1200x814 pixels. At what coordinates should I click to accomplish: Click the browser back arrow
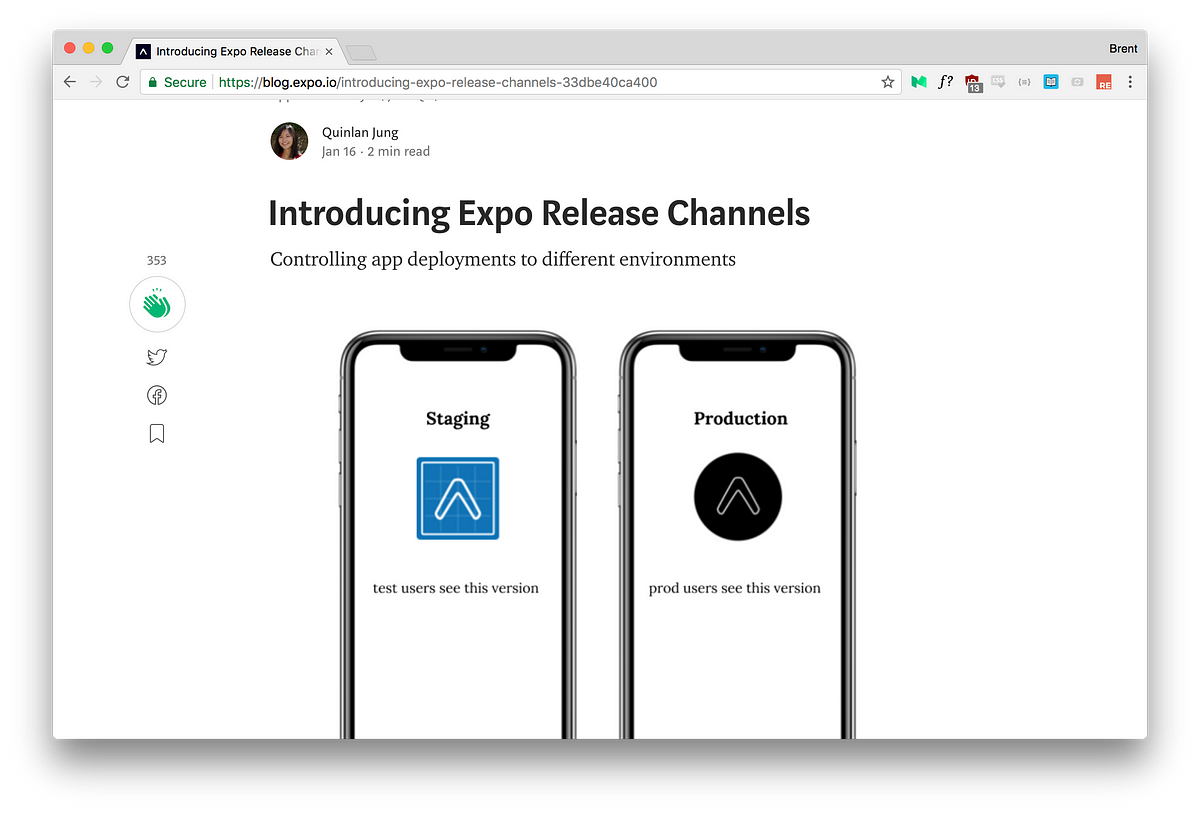point(69,82)
